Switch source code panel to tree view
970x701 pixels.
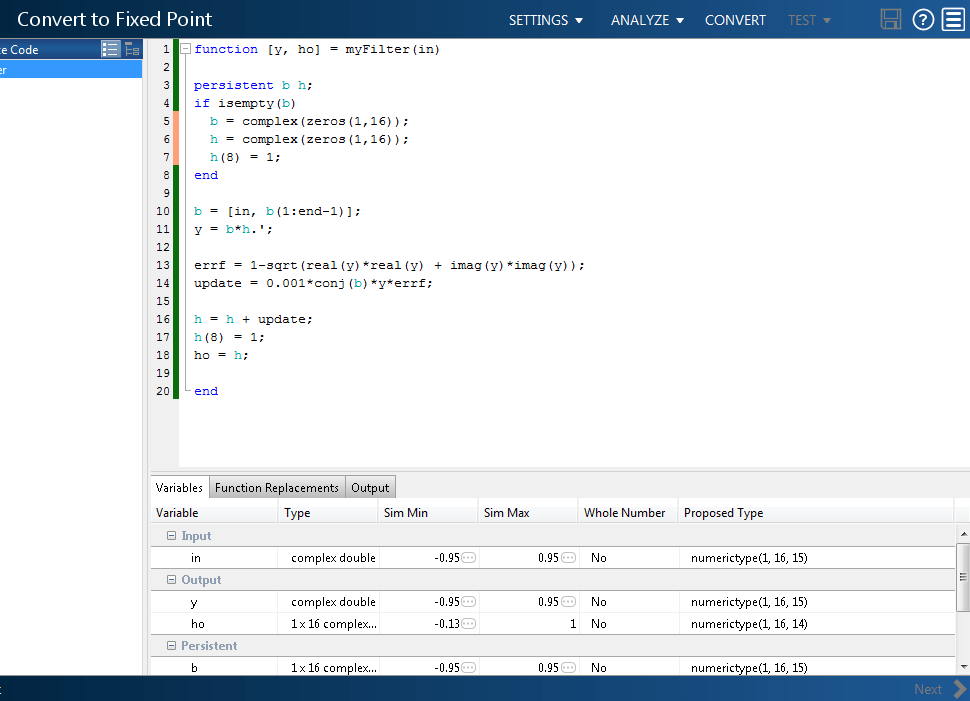click(132, 49)
